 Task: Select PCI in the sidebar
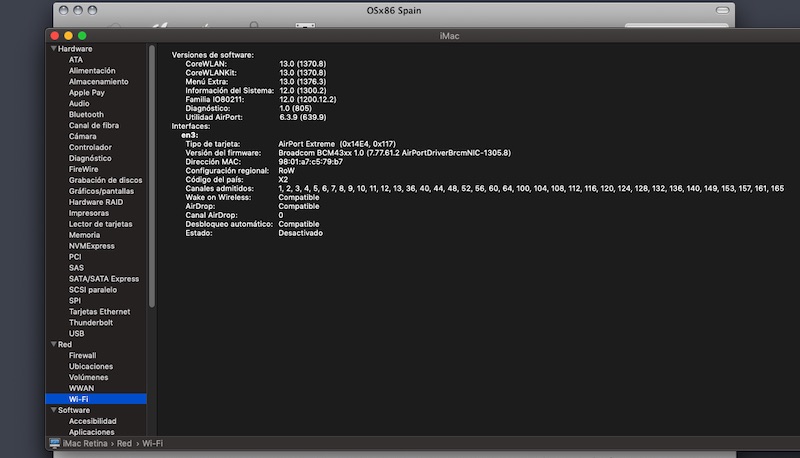tap(75, 257)
